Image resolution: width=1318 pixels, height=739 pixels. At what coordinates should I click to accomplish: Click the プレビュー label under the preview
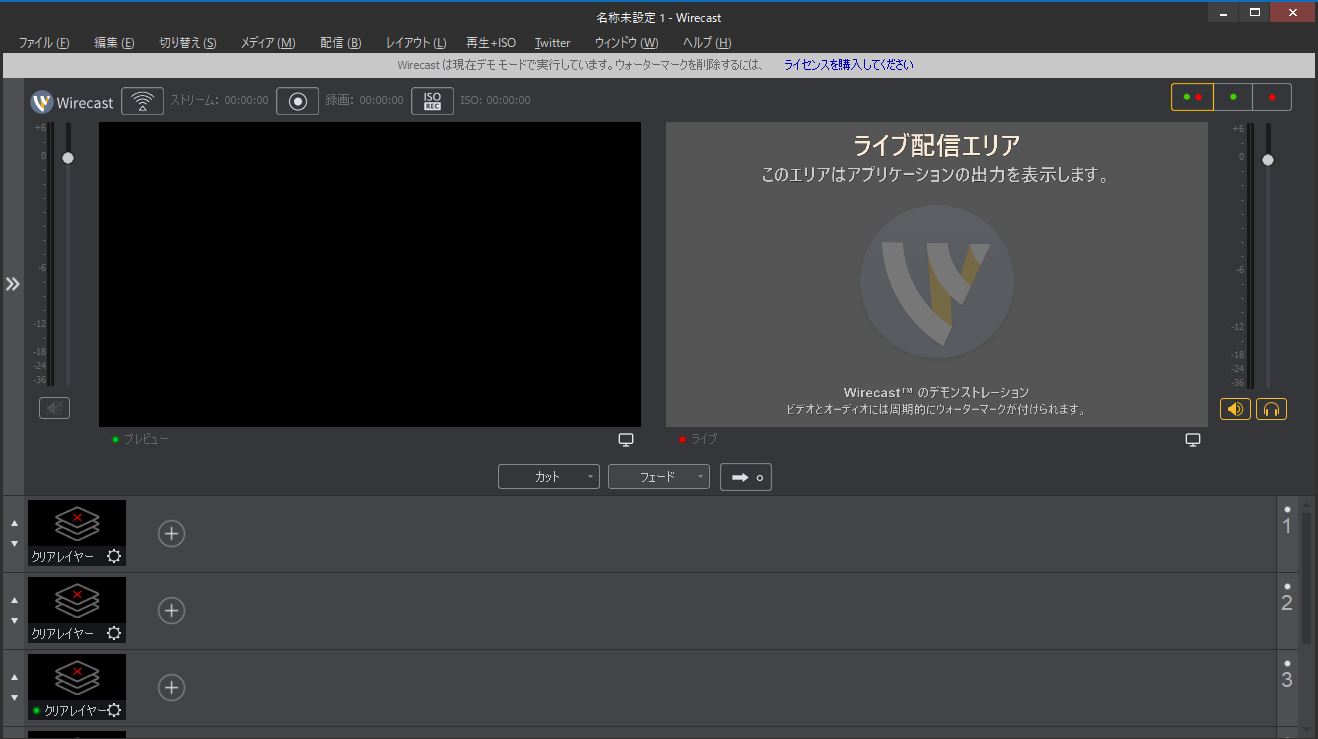146,440
